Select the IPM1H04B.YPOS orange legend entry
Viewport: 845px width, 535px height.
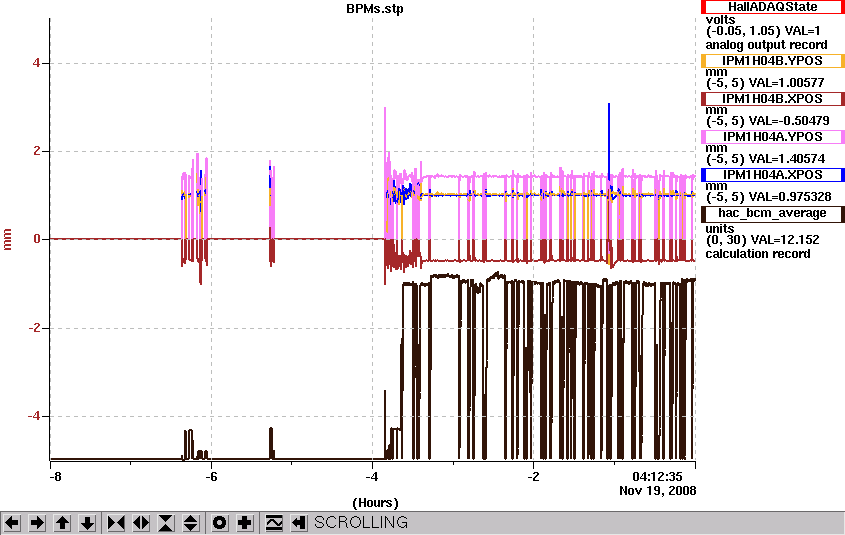coord(772,61)
